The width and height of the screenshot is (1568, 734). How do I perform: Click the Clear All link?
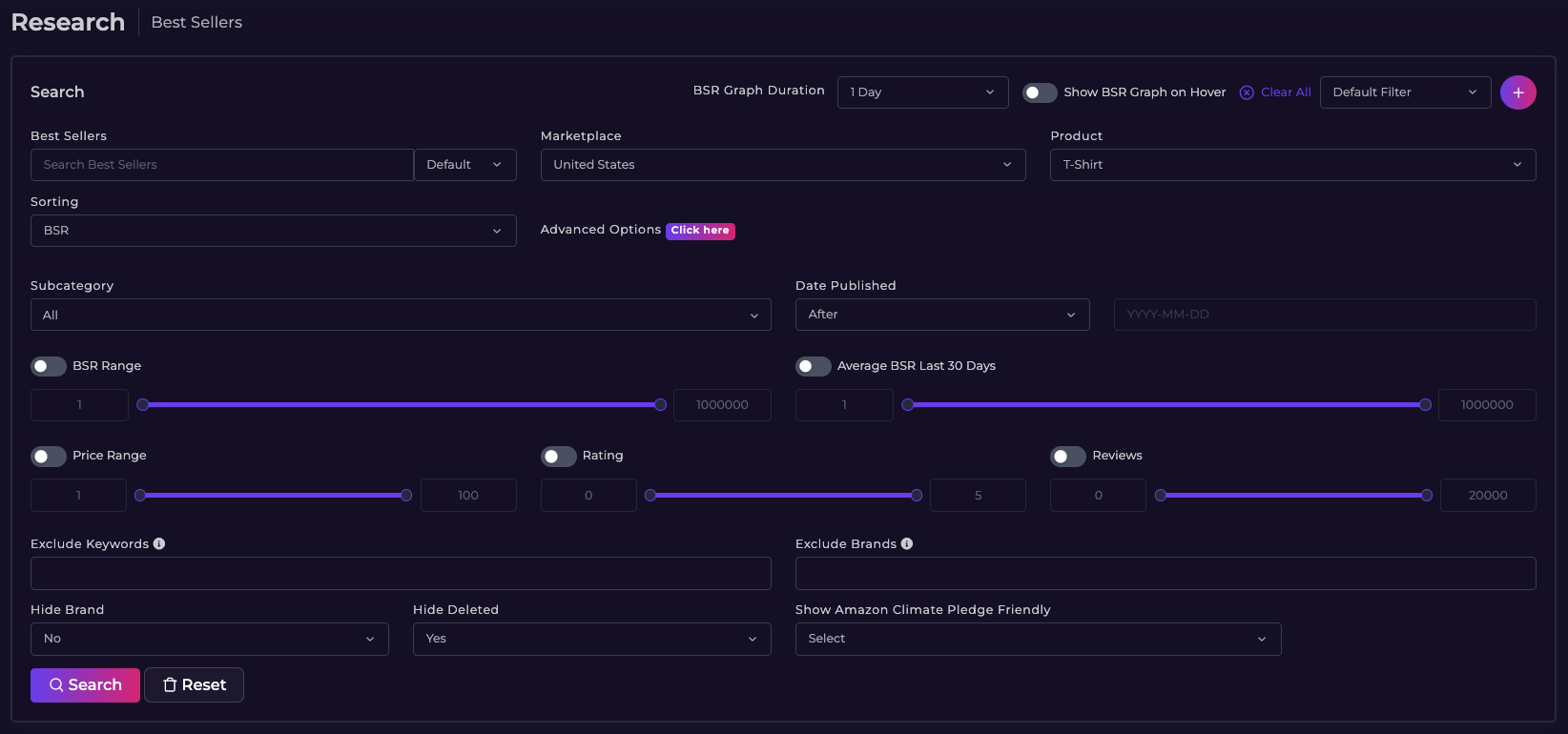coord(1275,92)
